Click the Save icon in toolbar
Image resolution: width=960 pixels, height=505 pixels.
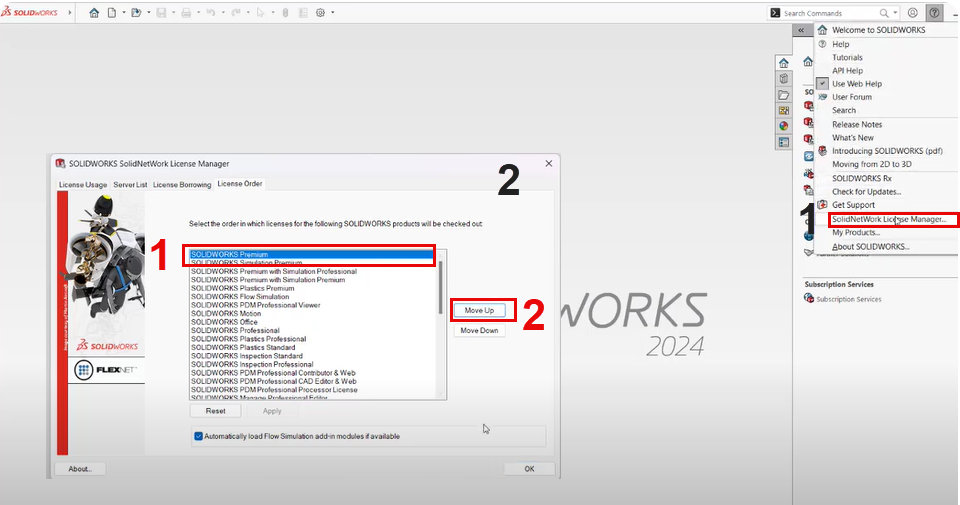coord(161,13)
